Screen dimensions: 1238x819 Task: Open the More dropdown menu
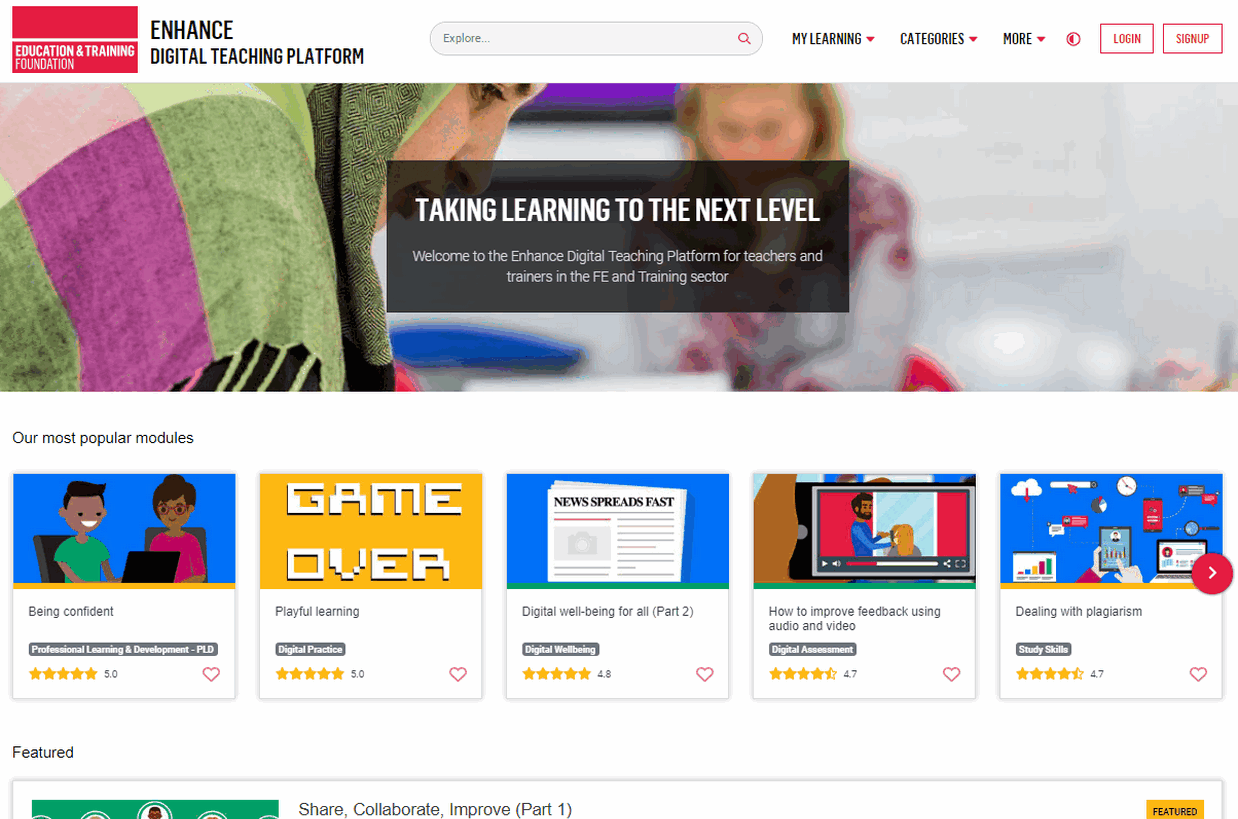[1024, 39]
